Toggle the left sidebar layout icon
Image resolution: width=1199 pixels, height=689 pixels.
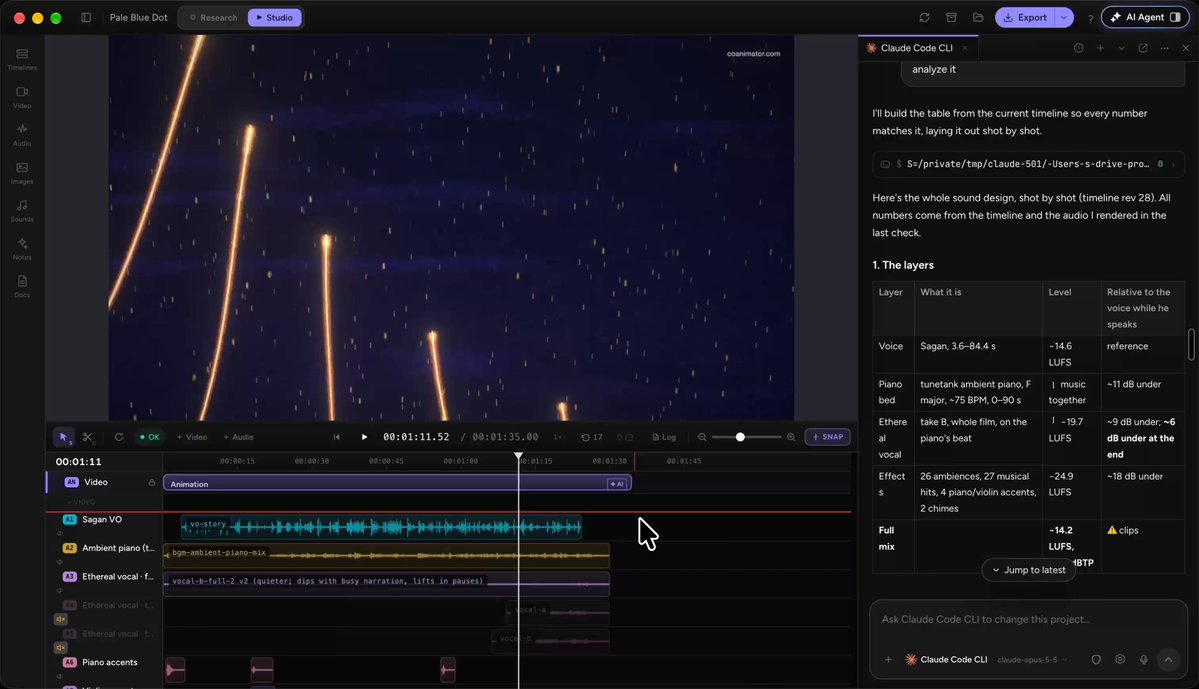click(86, 18)
